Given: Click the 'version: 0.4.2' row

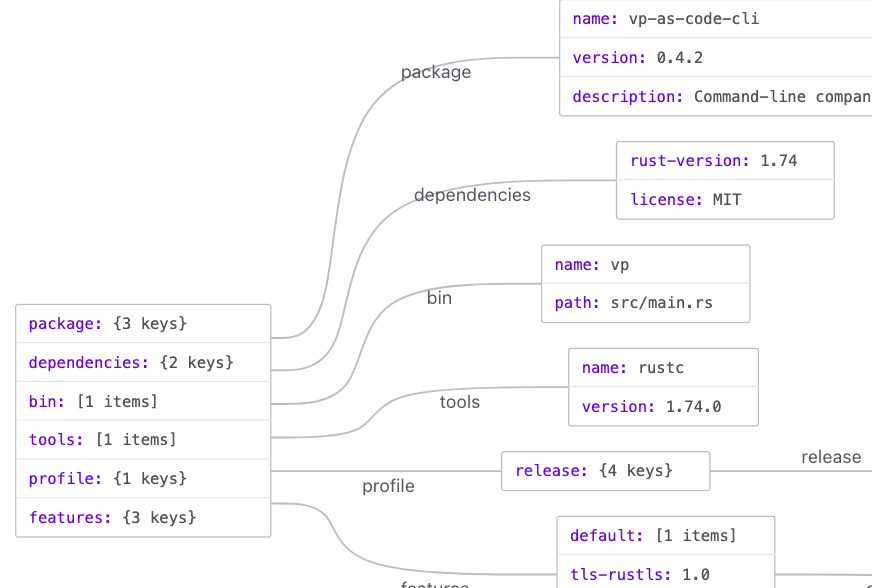Looking at the screenshot, I should pos(716,57).
